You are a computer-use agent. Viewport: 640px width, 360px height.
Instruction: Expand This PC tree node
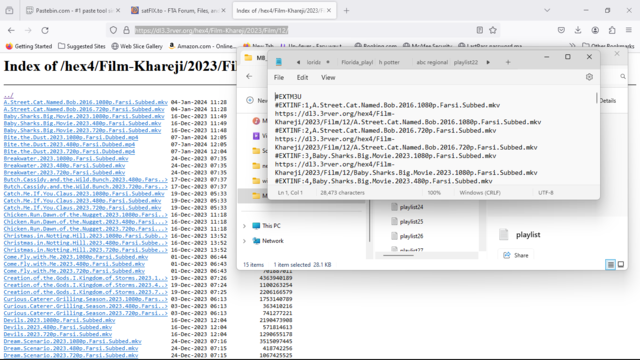point(244,226)
